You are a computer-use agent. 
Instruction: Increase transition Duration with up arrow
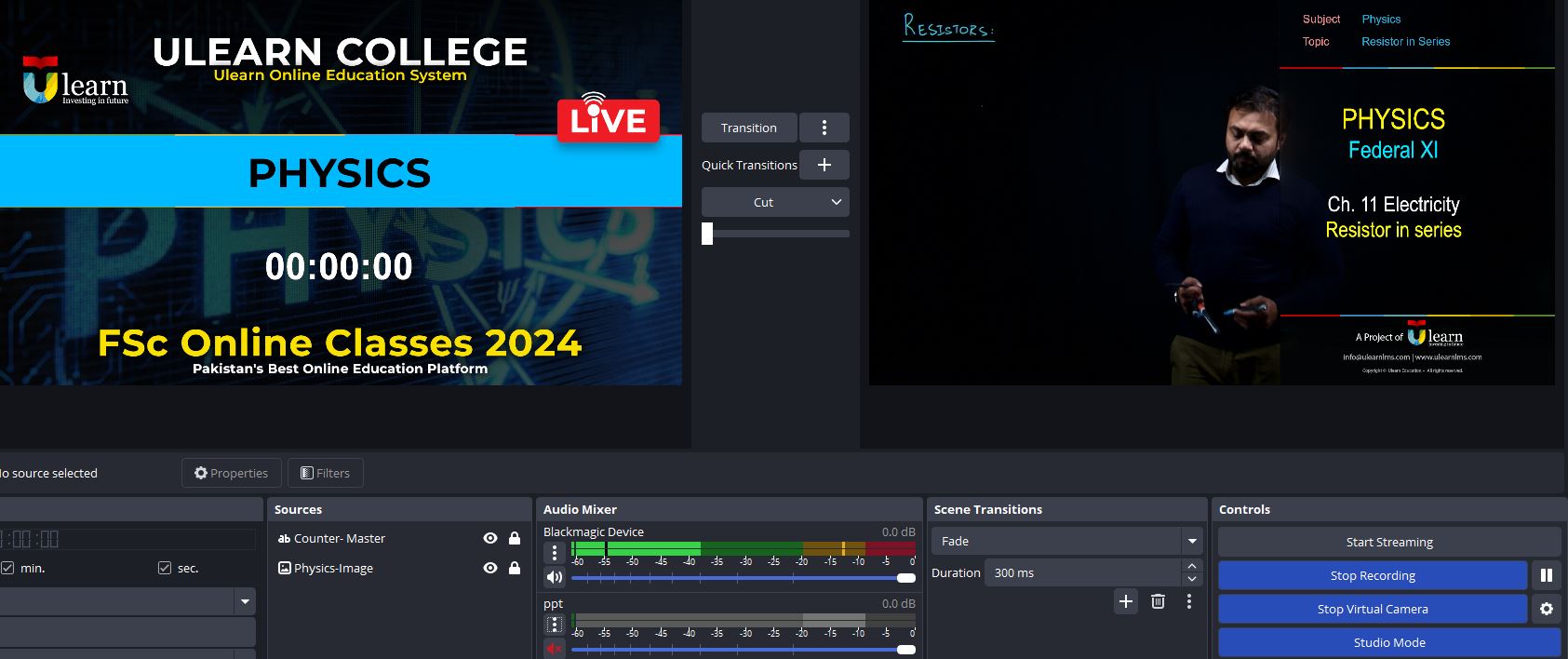(1192, 566)
